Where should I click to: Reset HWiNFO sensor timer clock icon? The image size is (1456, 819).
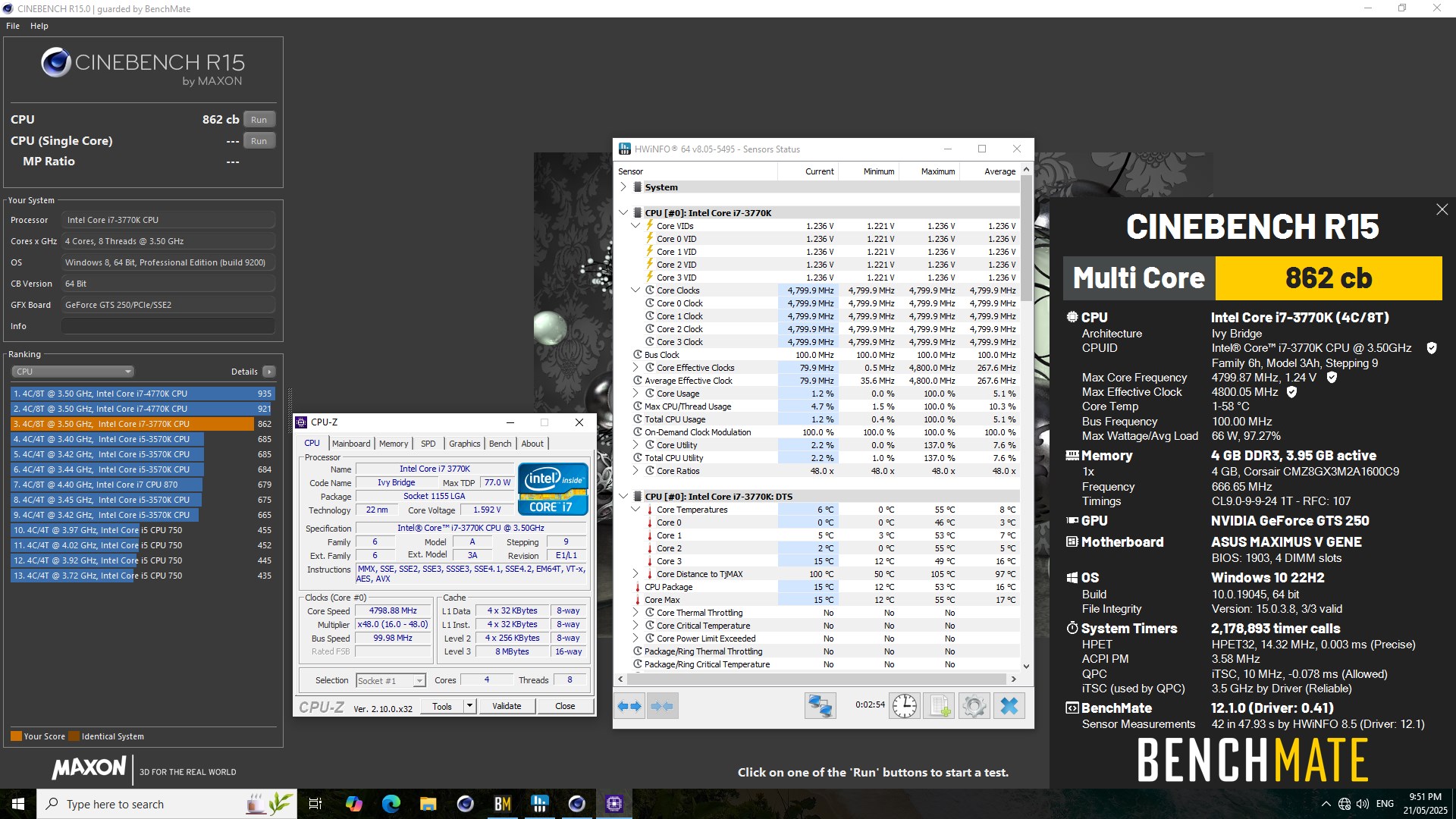point(904,706)
